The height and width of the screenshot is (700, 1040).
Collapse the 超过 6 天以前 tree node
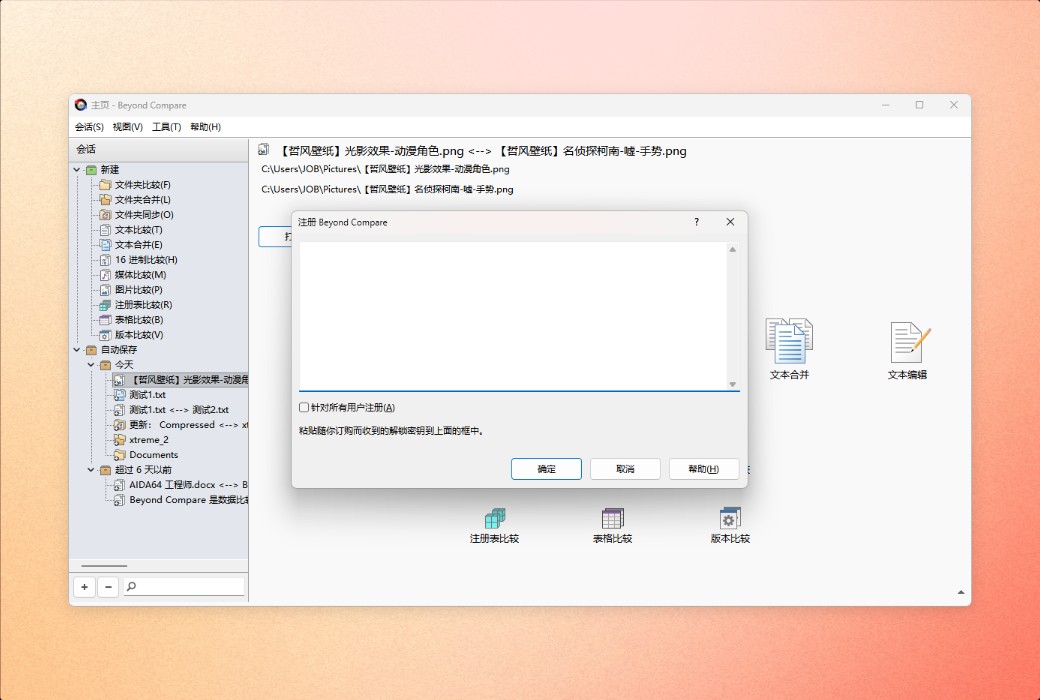pyautogui.click(x=92, y=470)
